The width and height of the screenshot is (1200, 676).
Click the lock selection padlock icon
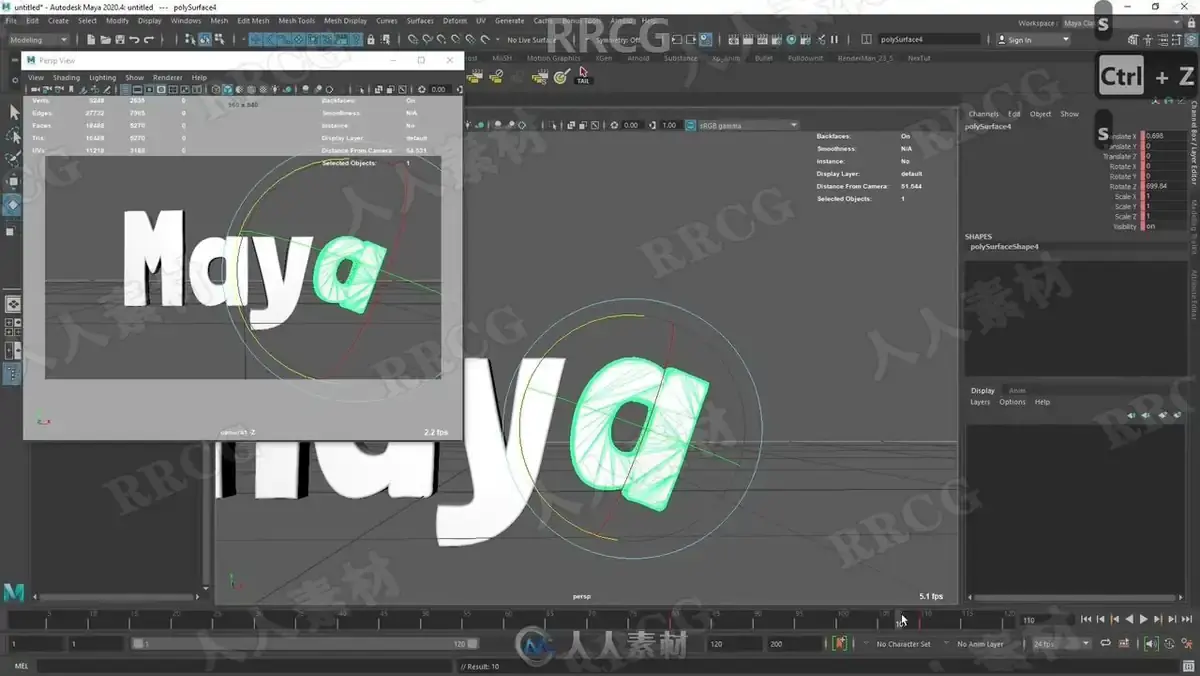click(x=371, y=40)
